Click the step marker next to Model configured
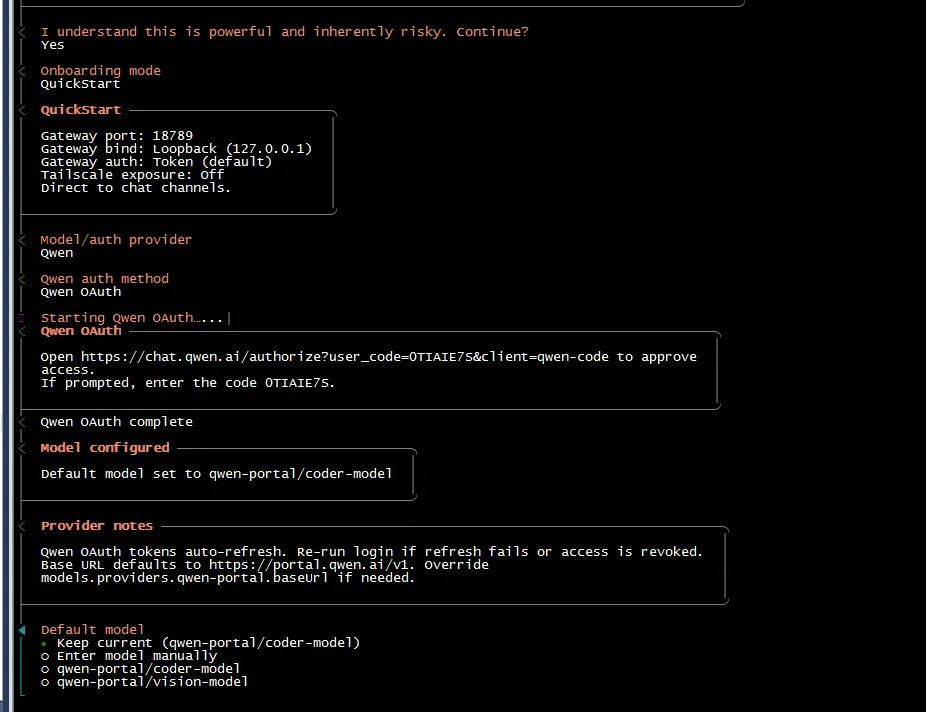 coord(23,448)
